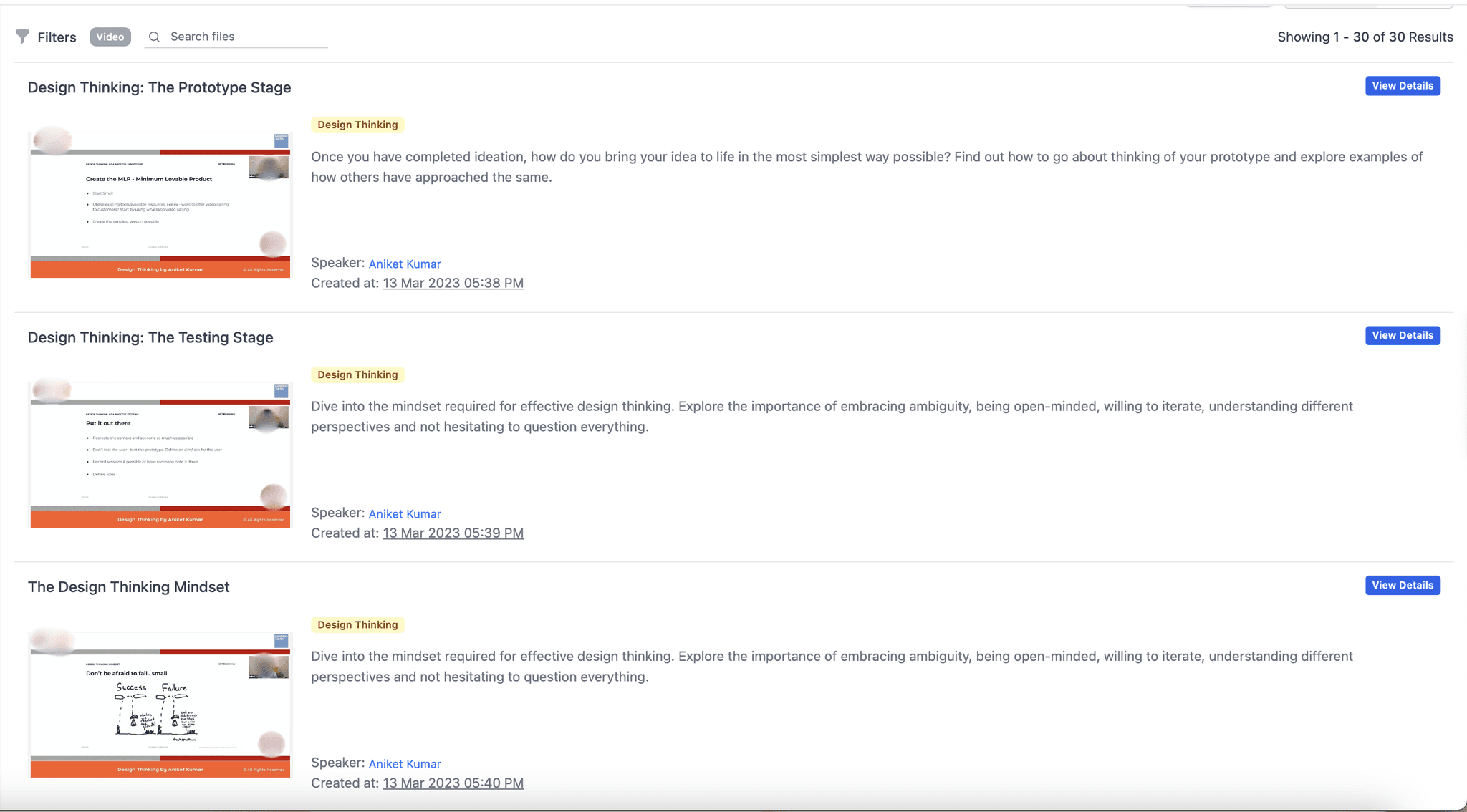
Task: Click the search magnifier icon
Action: coord(154,37)
